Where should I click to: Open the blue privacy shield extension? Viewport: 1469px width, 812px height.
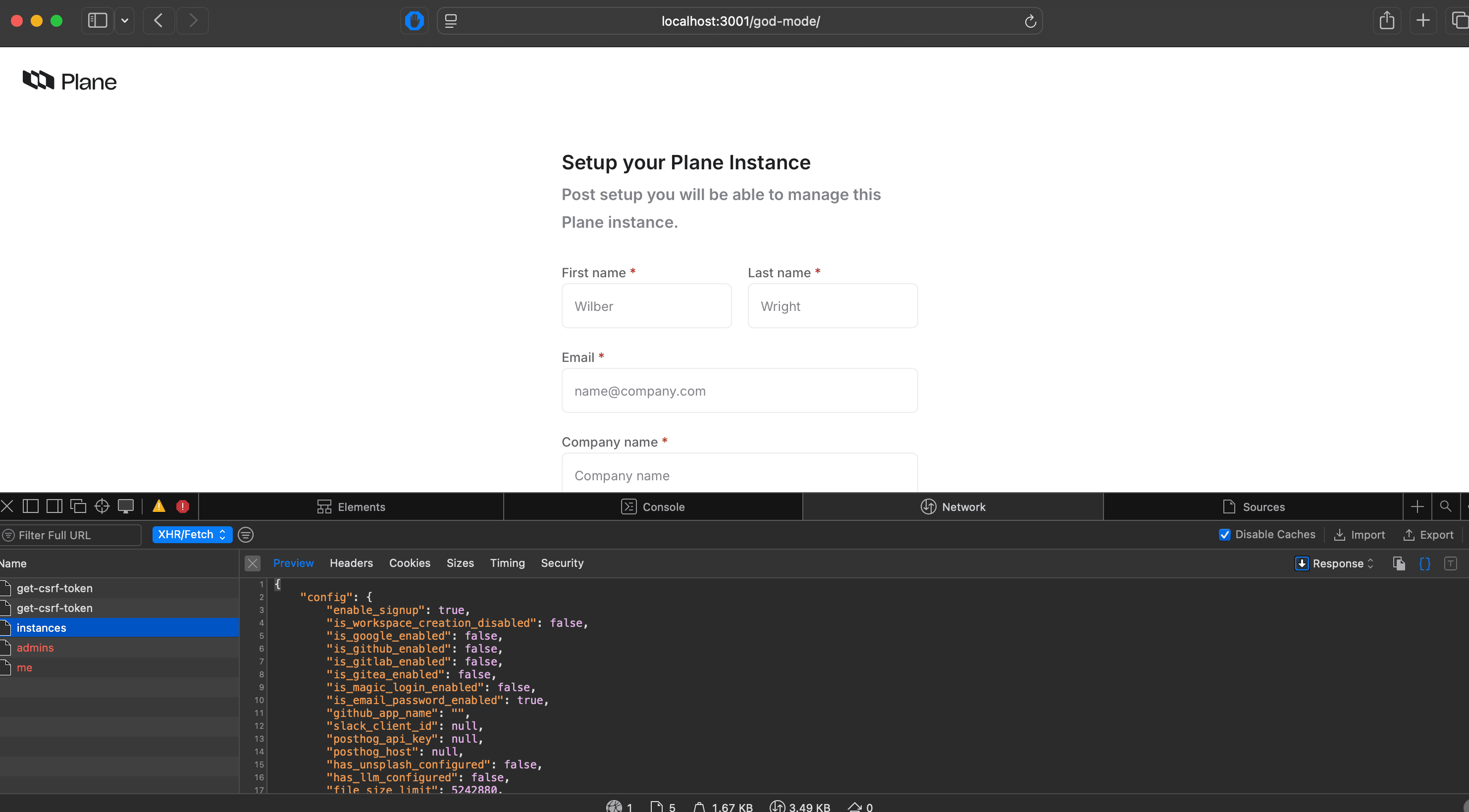pos(414,21)
